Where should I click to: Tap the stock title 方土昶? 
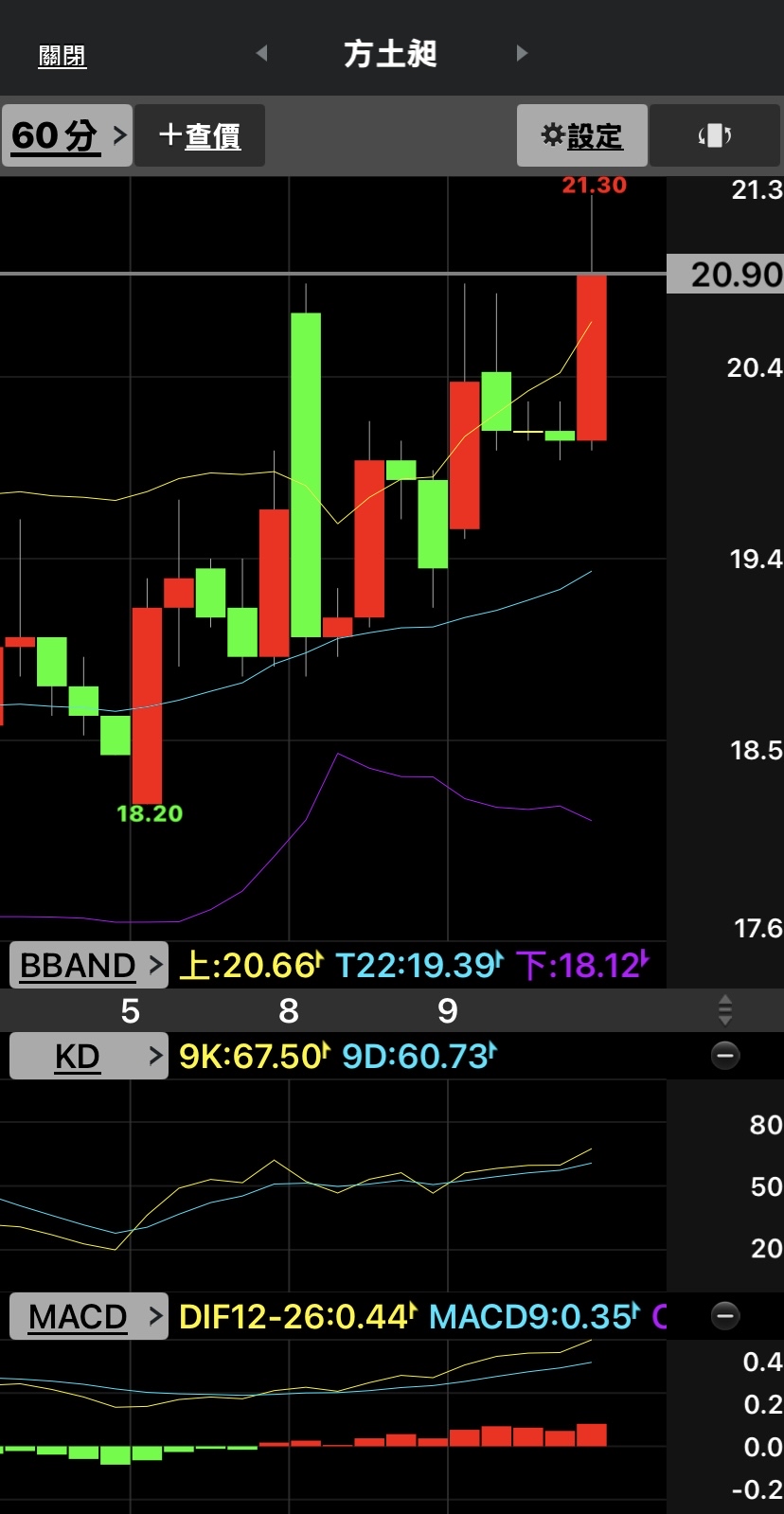(x=391, y=54)
